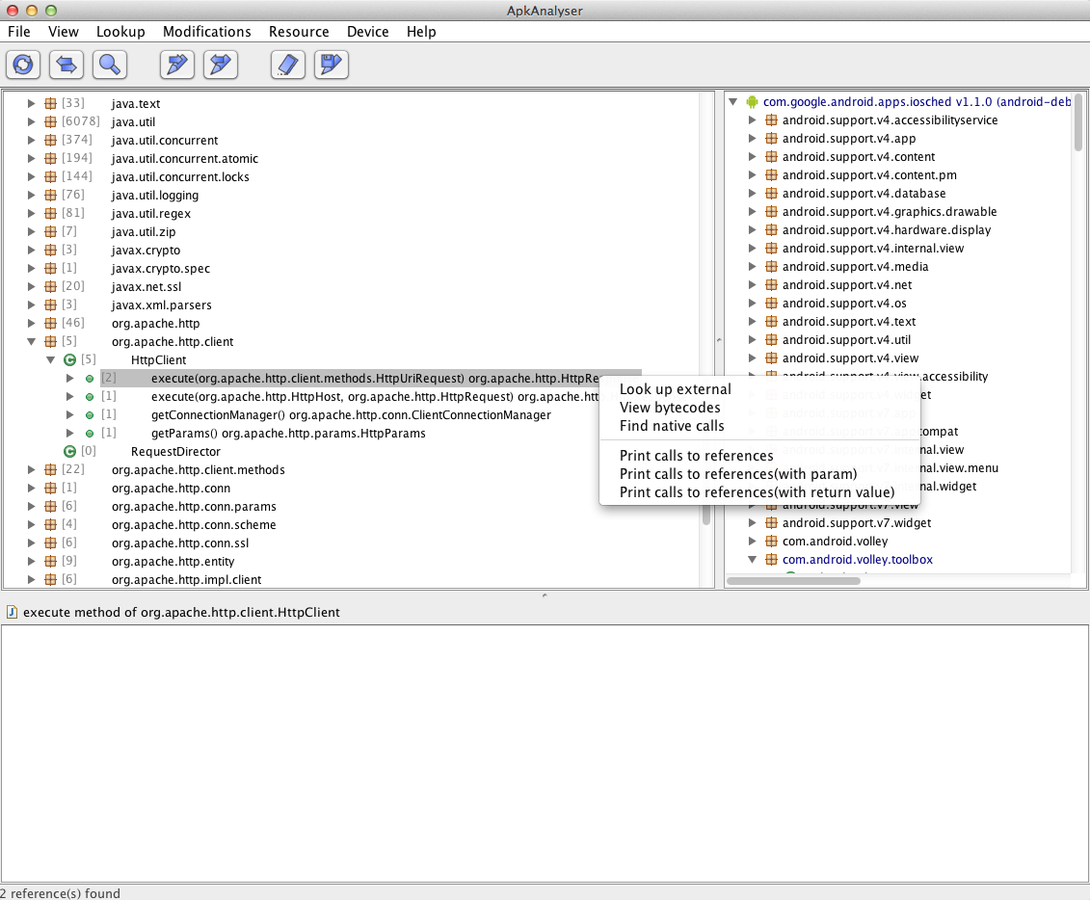Select android.support.v4.graphics.drawable package row
Viewport: 1090px width, 900px height.
(889, 212)
